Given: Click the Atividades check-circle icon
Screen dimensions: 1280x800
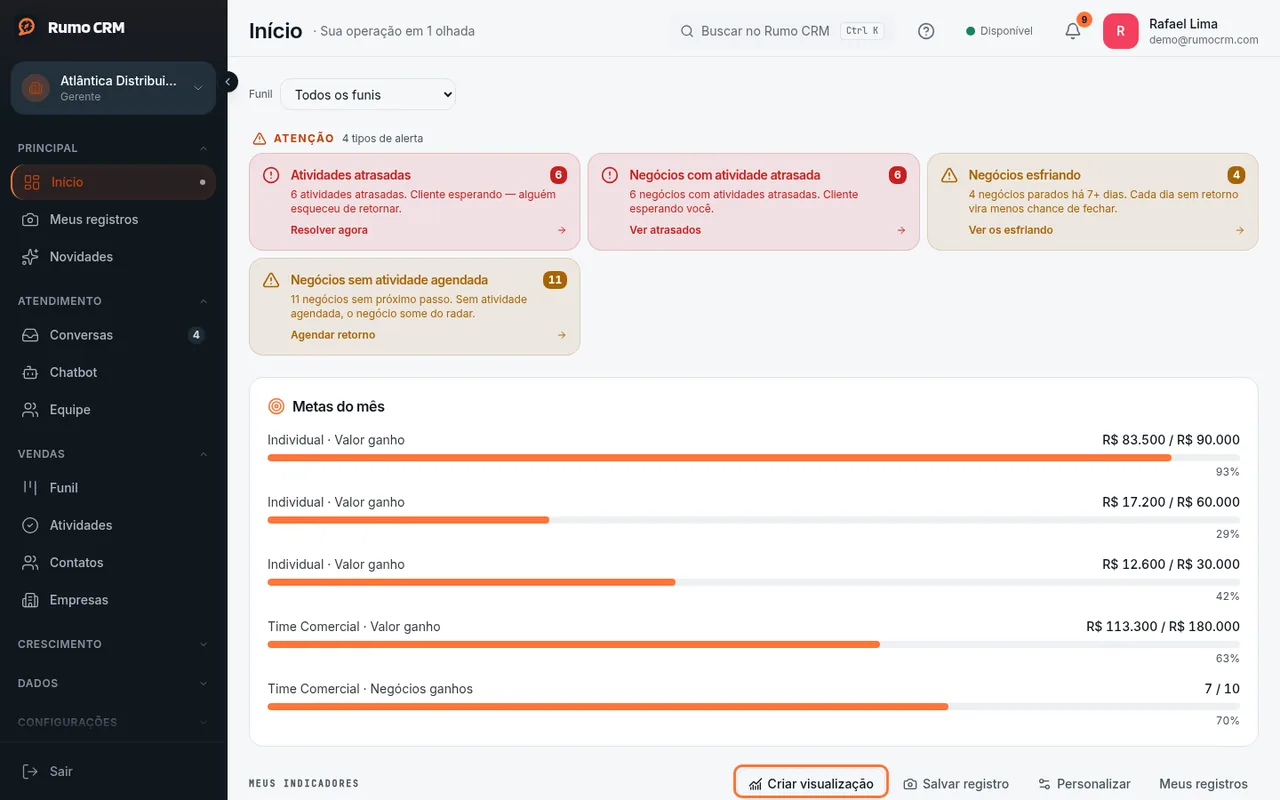Looking at the screenshot, I should pos(31,525).
